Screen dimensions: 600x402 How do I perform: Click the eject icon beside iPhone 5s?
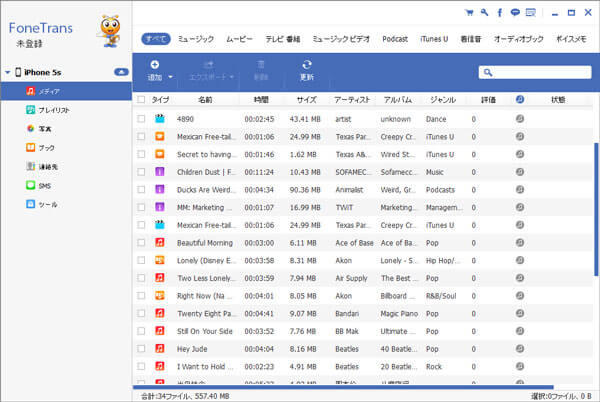click(121, 72)
